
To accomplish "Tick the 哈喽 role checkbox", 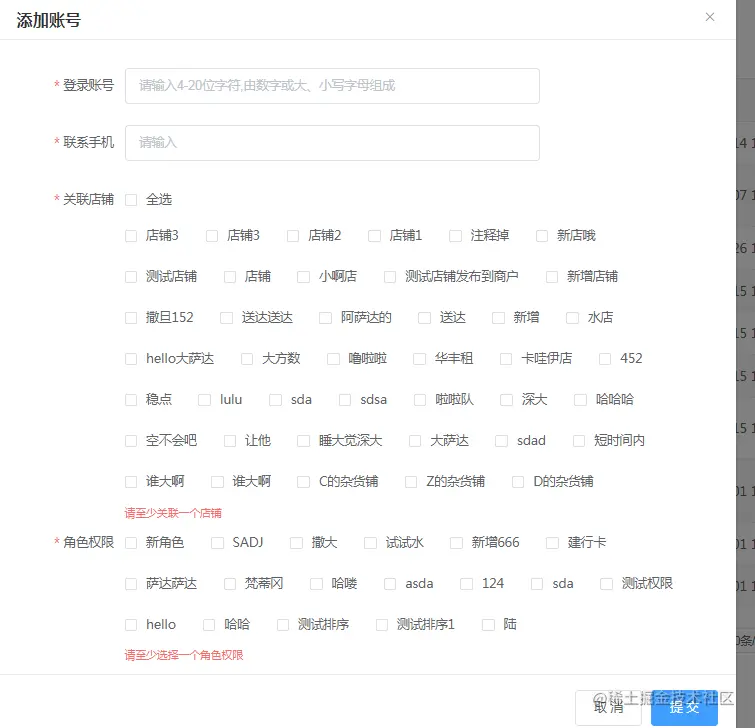I will (316, 584).
